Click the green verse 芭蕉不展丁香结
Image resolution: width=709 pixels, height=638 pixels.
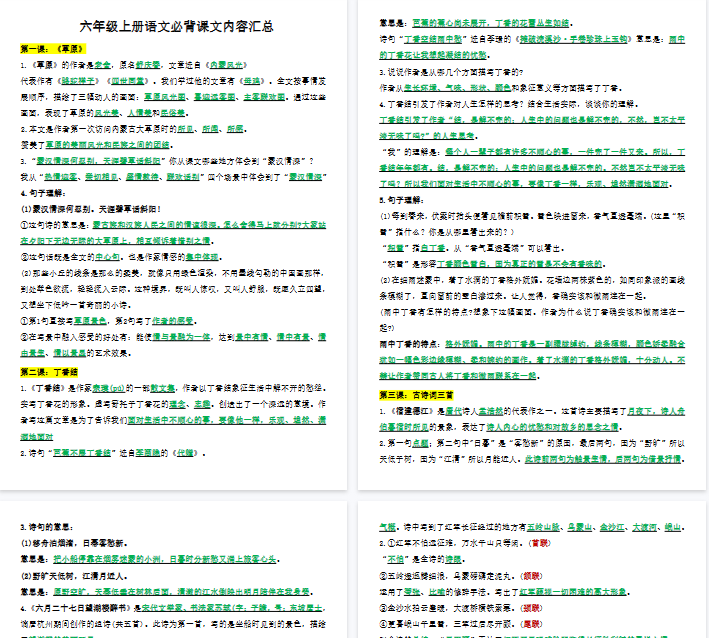(82, 453)
